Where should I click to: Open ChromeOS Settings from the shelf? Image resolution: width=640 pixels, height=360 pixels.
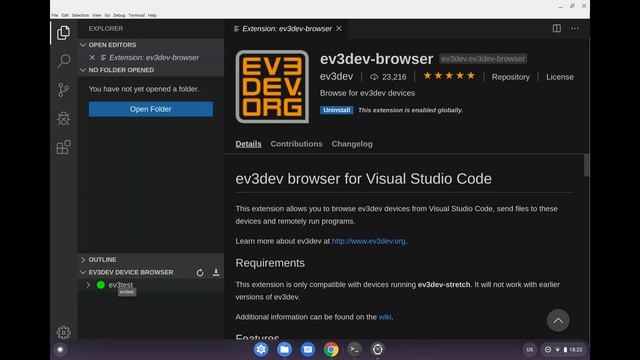click(261, 349)
